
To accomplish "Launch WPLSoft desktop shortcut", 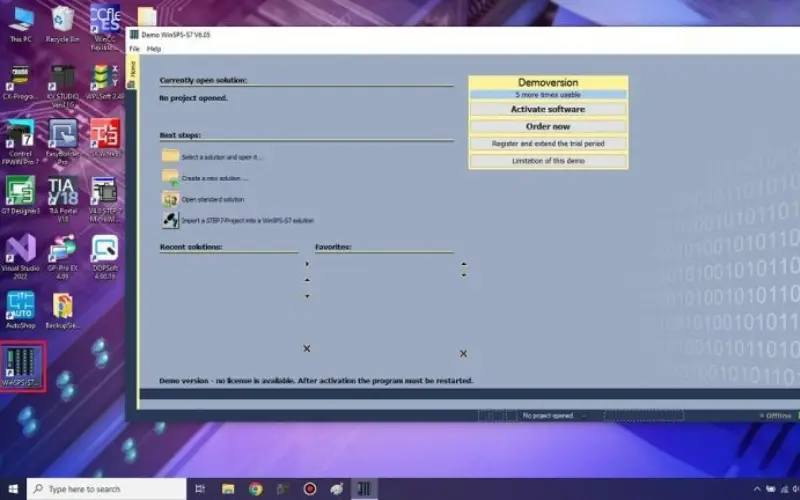I will pyautogui.click(x=105, y=82).
